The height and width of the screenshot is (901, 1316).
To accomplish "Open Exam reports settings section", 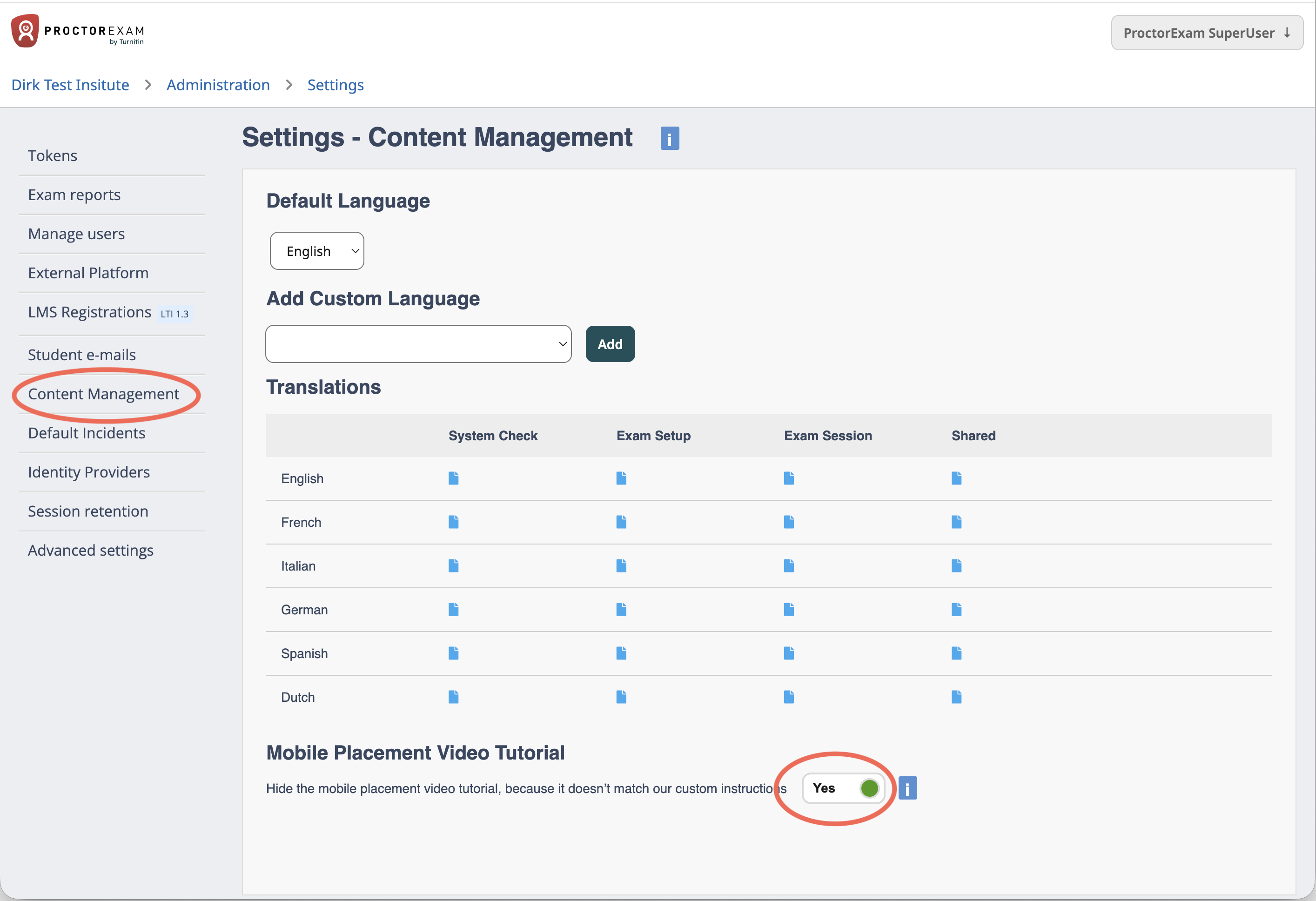I will 74,195.
